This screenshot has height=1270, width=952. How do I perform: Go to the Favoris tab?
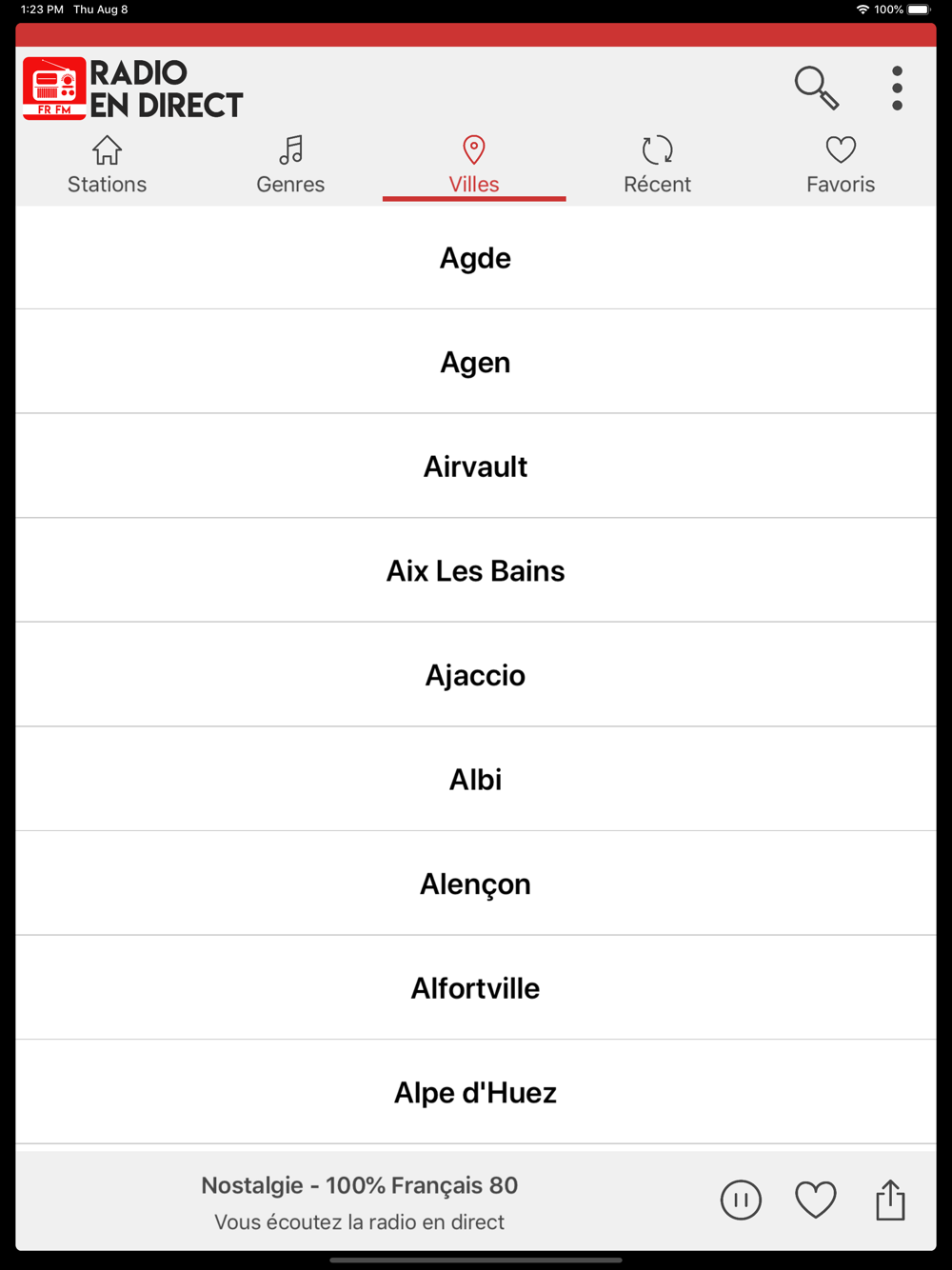[841, 166]
